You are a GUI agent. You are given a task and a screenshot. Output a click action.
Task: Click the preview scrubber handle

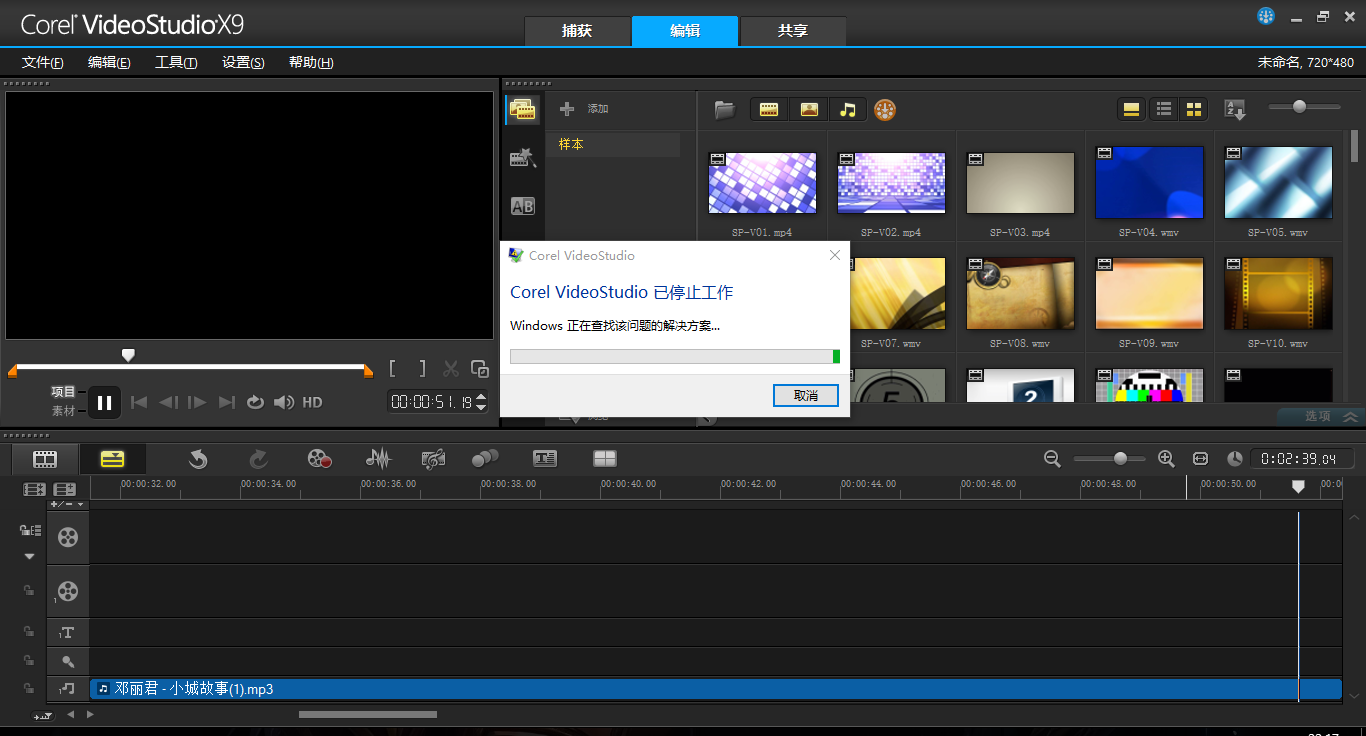pos(128,355)
